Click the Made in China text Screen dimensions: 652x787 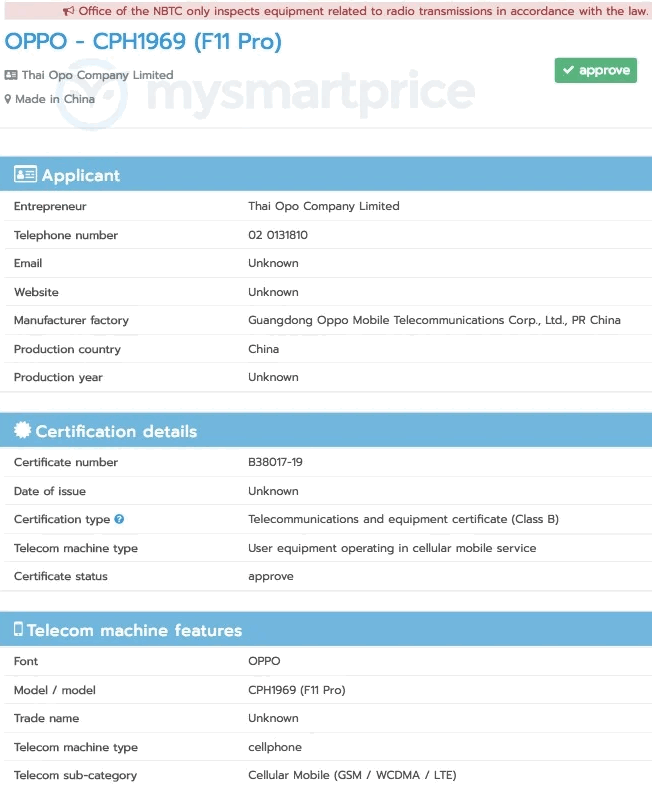[55, 99]
